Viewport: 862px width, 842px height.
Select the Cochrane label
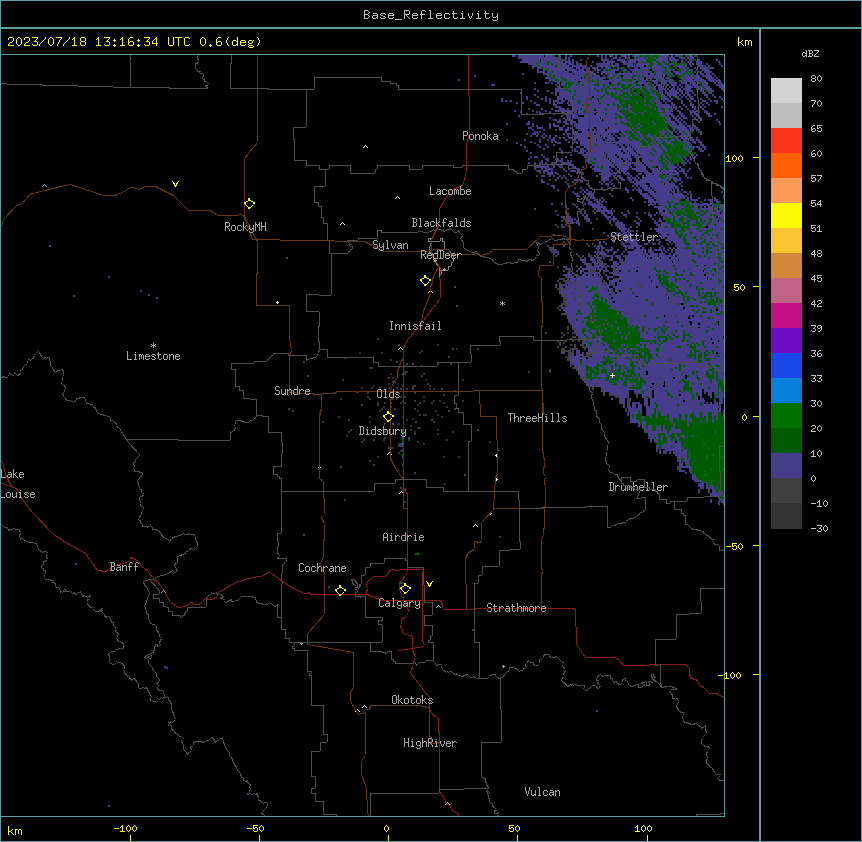(x=322, y=568)
